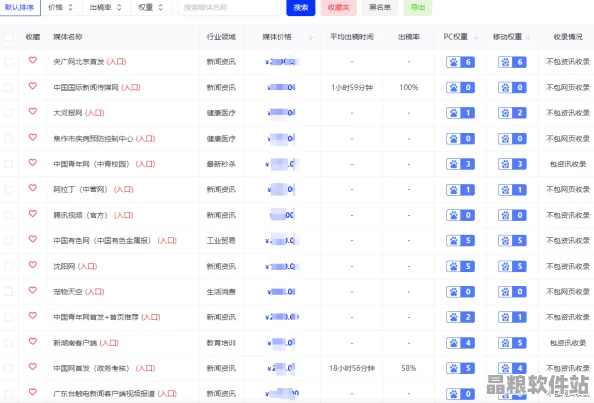Click the 行业领域 column header
The width and height of the screenshot is (594, 403).
(221, 37)
